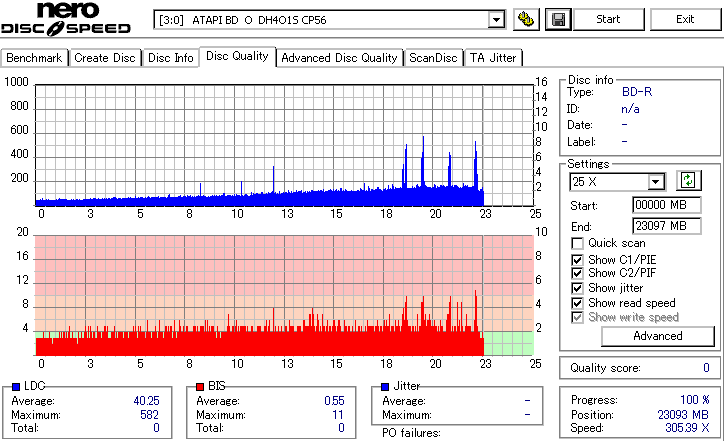
Task: Click the End position field 23097 MB
Action: (x=666, y=226)
